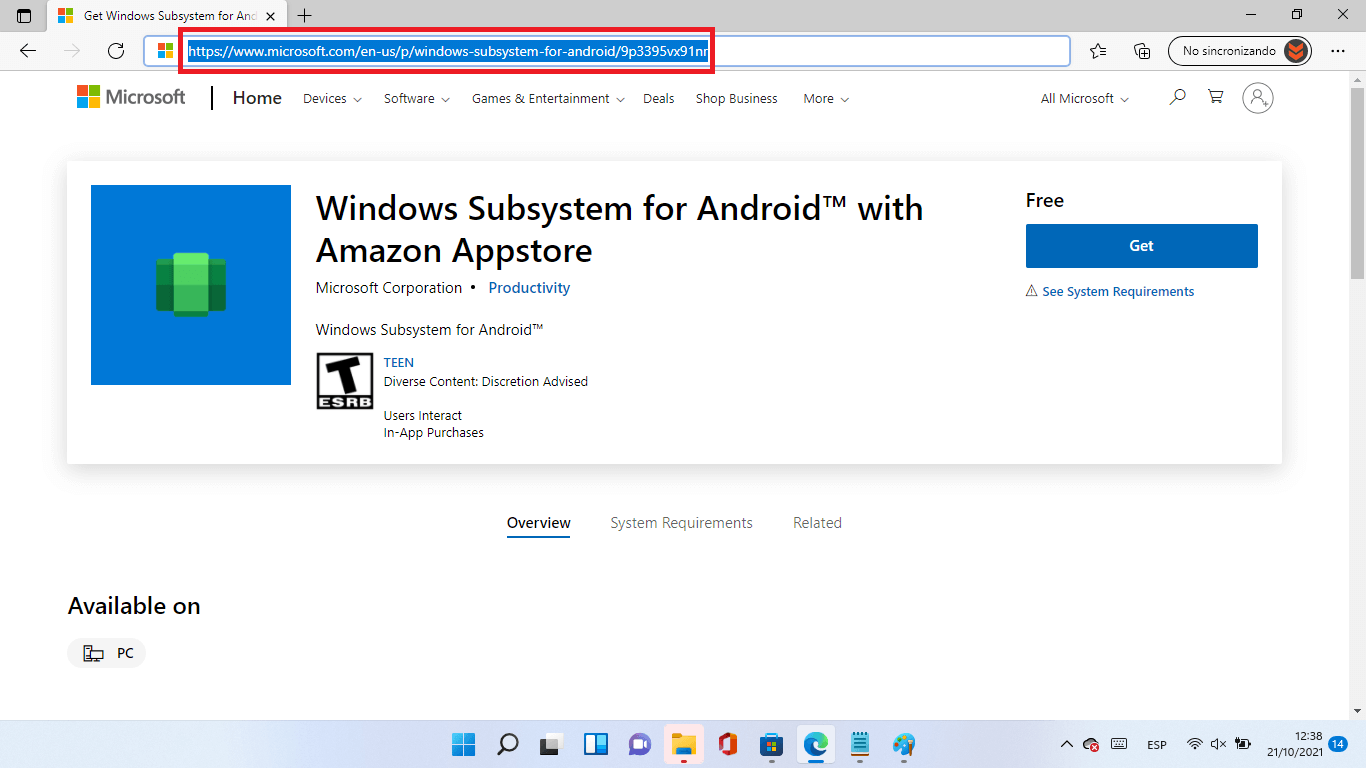Open notification count badge
The height and width of the screenshot is (768, 1366).
point(1338,744)
